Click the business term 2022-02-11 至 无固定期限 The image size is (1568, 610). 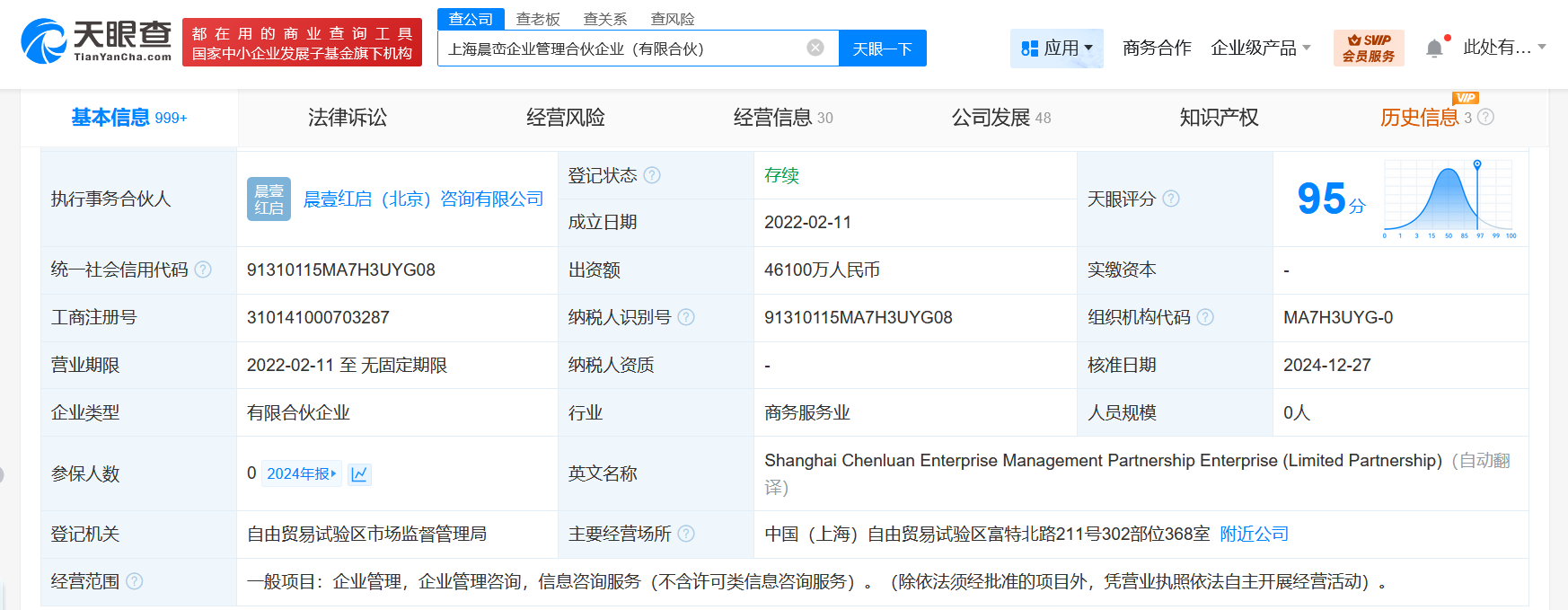pos(347,365)
